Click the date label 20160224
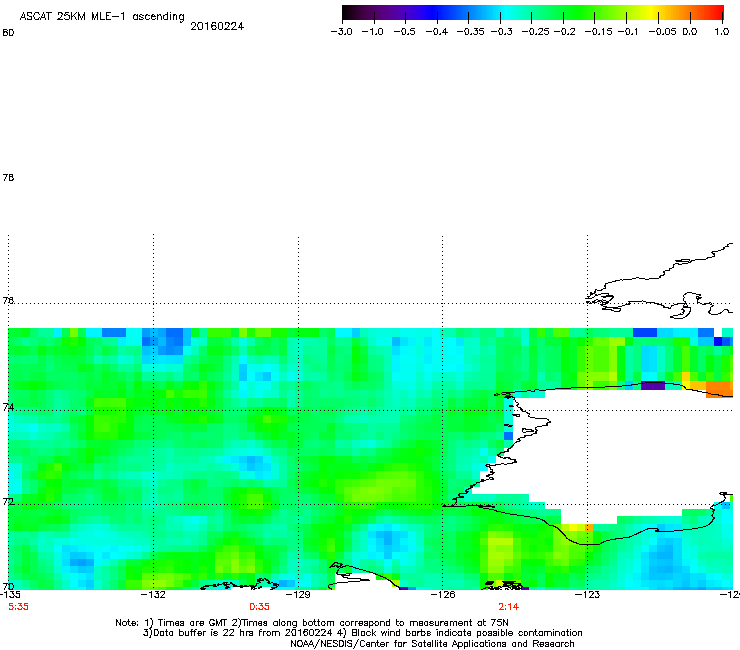Screen dimensions: 740x650 217,26
